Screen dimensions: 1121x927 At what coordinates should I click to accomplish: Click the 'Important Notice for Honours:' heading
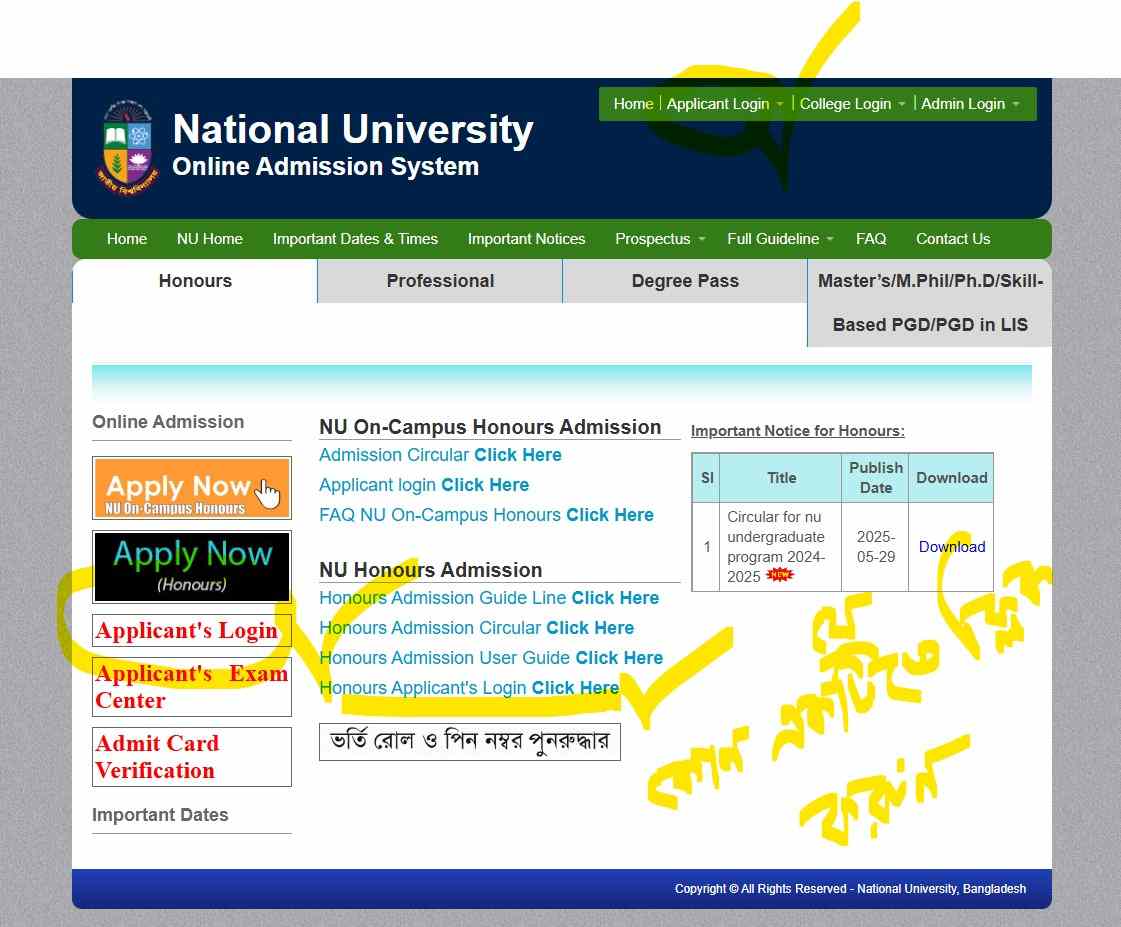[797, 431]
